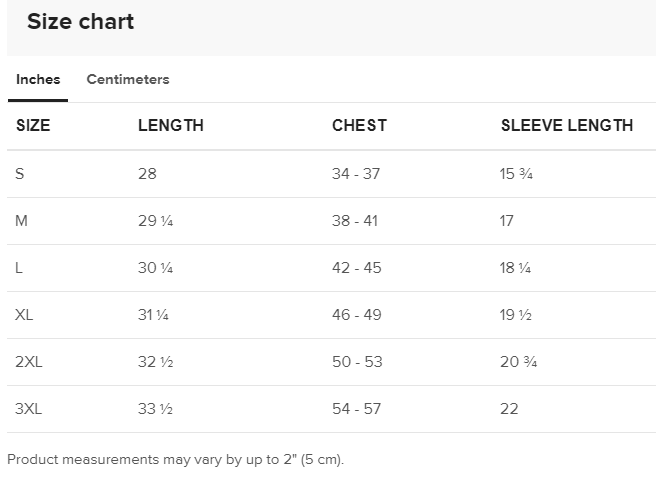Image resolution: width=656 pixels, height=487 pixels.
Task: Click the Size chart heading
Action: 80,22
